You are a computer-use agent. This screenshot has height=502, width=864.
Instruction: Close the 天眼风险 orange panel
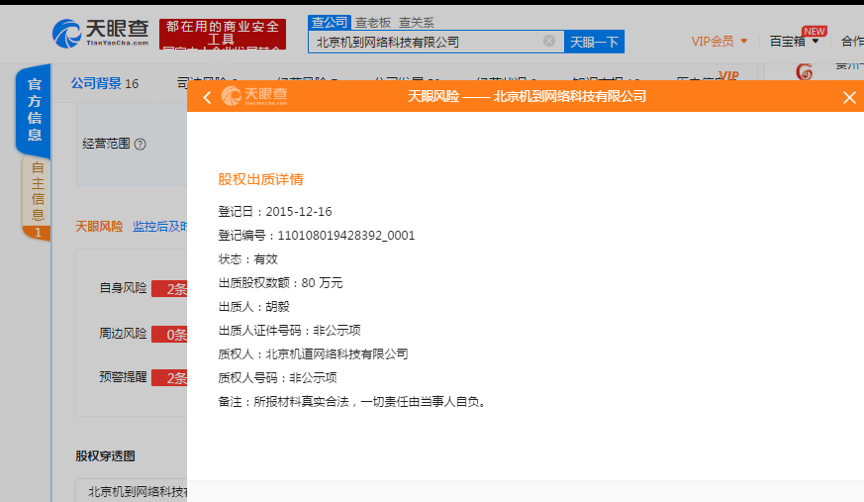[849, 98]
